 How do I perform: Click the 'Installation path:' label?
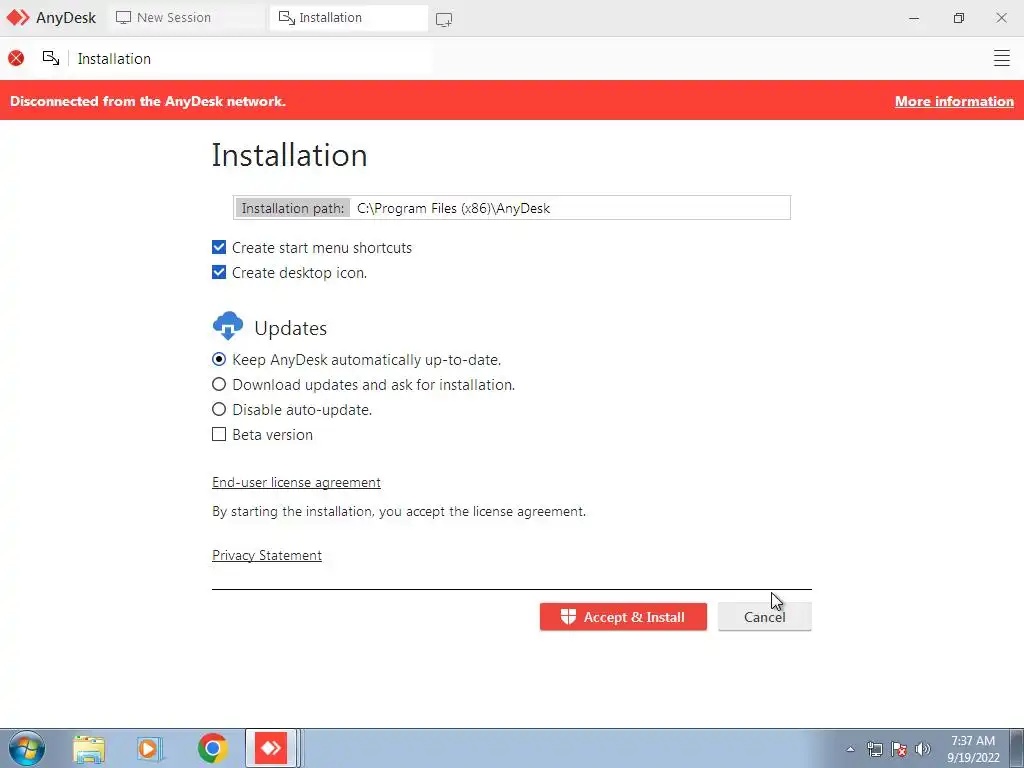pos(293,208)
